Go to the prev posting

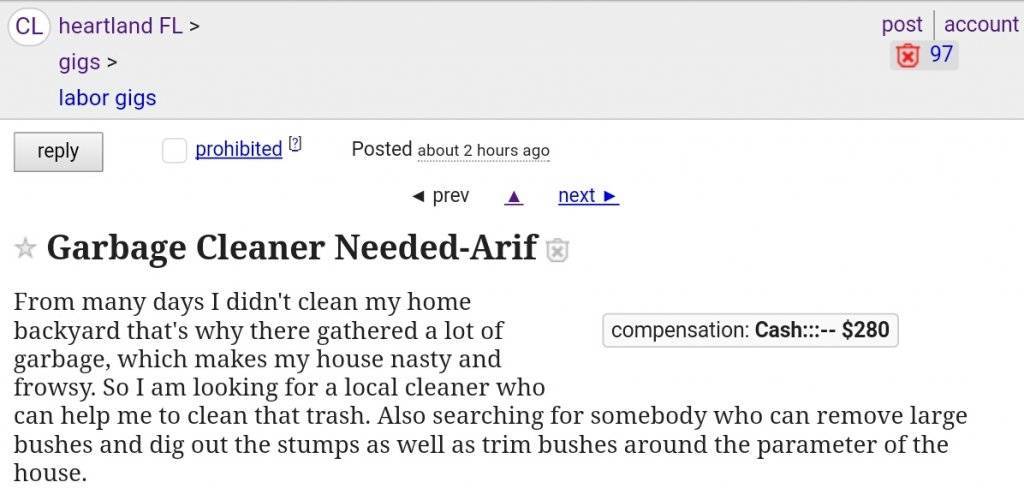coord(441,196)
